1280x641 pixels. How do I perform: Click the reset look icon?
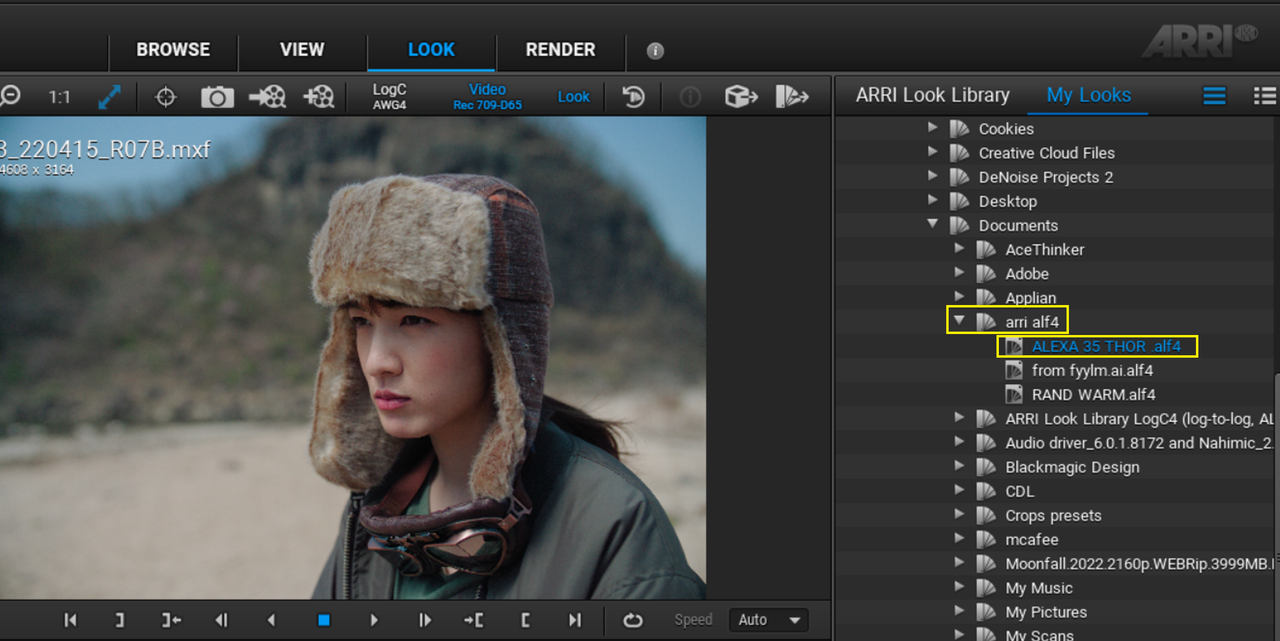[633, 97]
